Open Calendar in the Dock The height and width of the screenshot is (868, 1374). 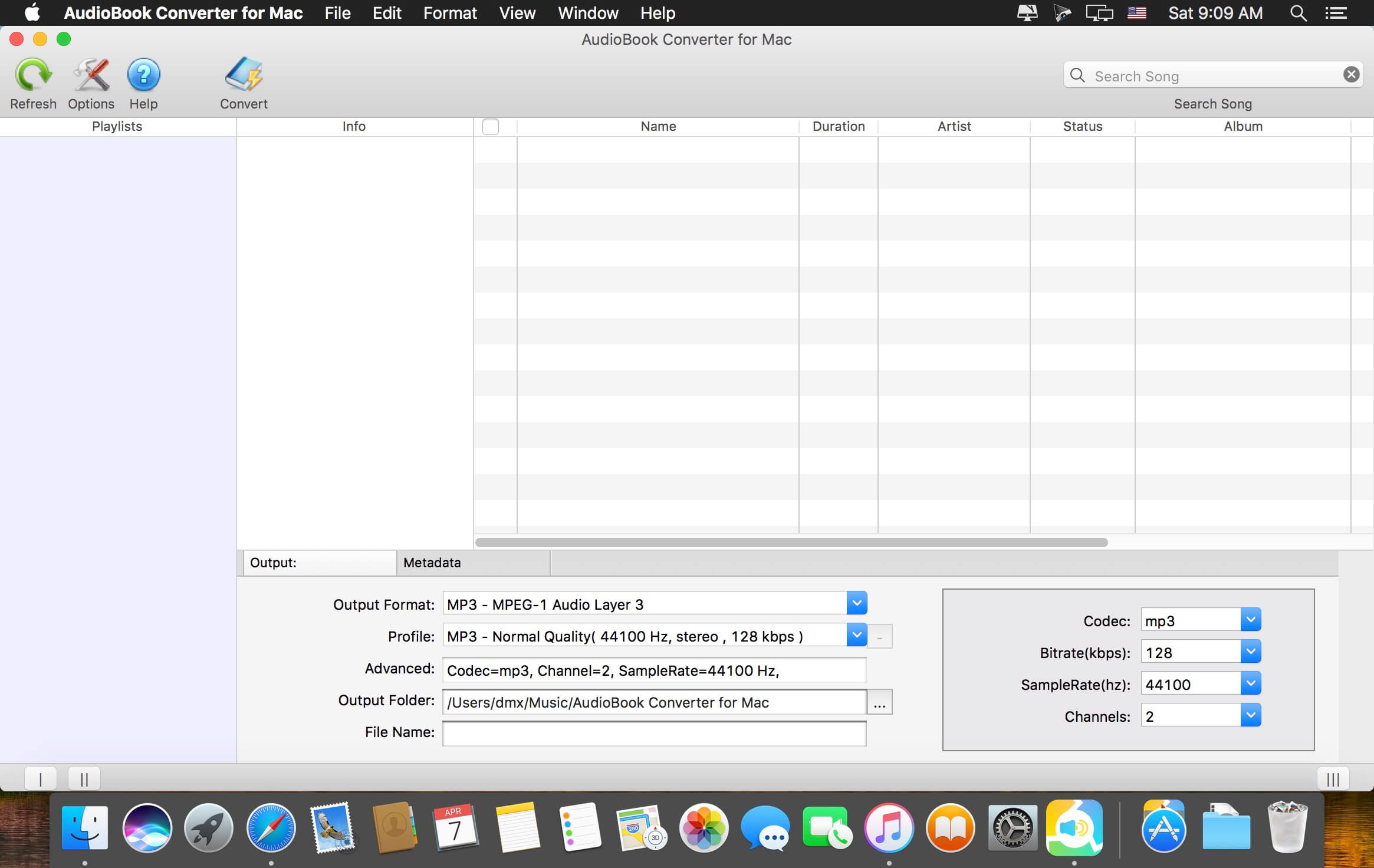[x=454, y=827]
